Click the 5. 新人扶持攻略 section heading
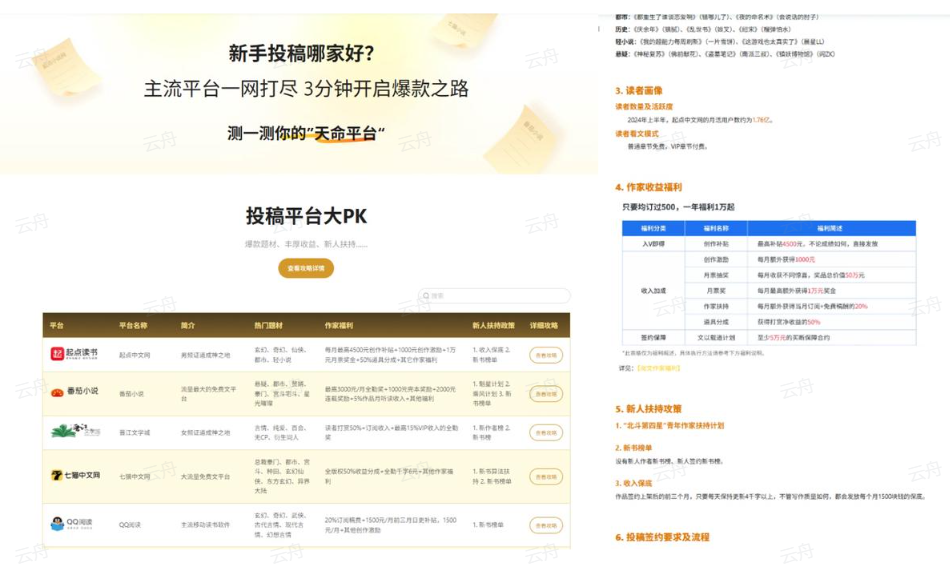Viewport: 950px width, 566px height. [x=648, y=409]
